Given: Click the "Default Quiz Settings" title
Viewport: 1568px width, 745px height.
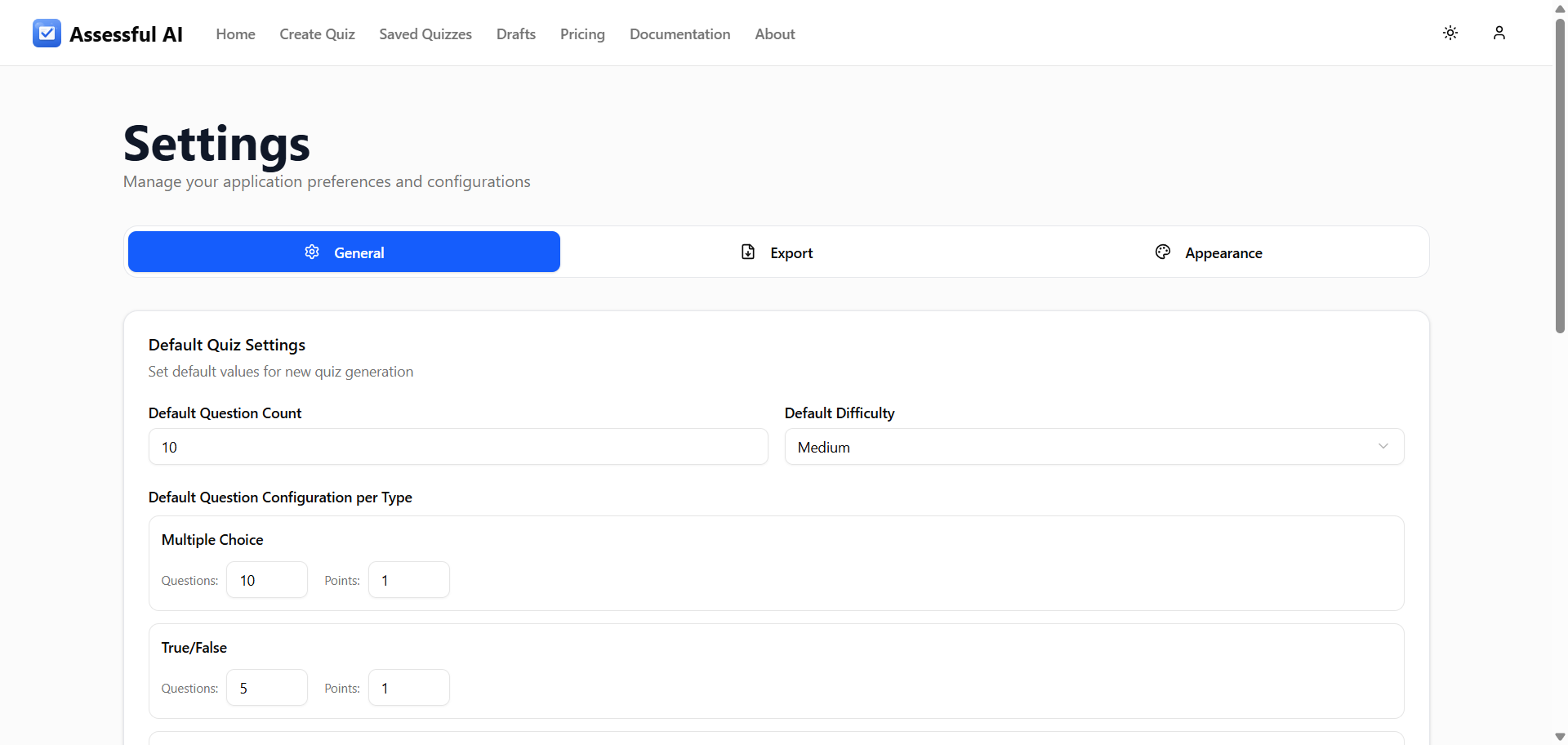Looking at the screenshot, I should pyautogui.click(x=227, y=345).
